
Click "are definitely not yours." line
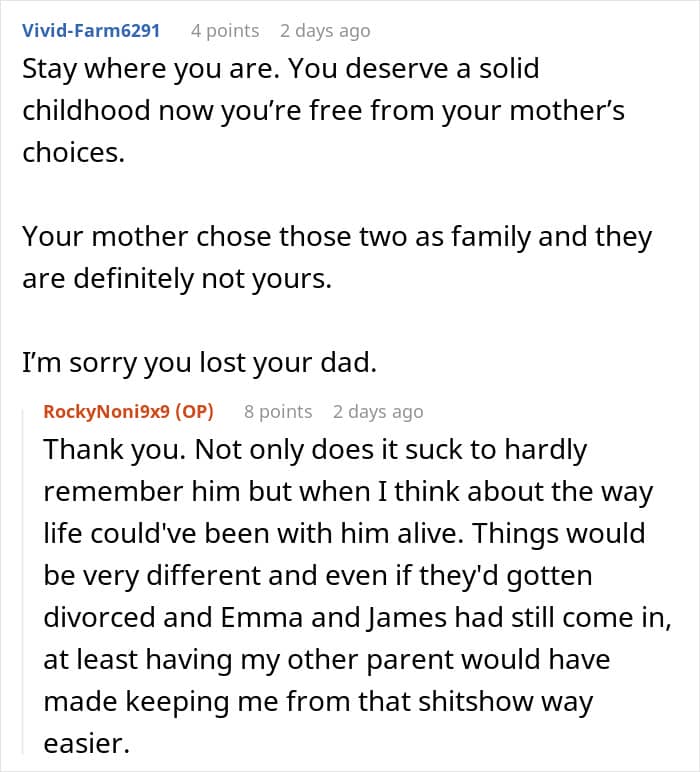[x=176, y=279]
